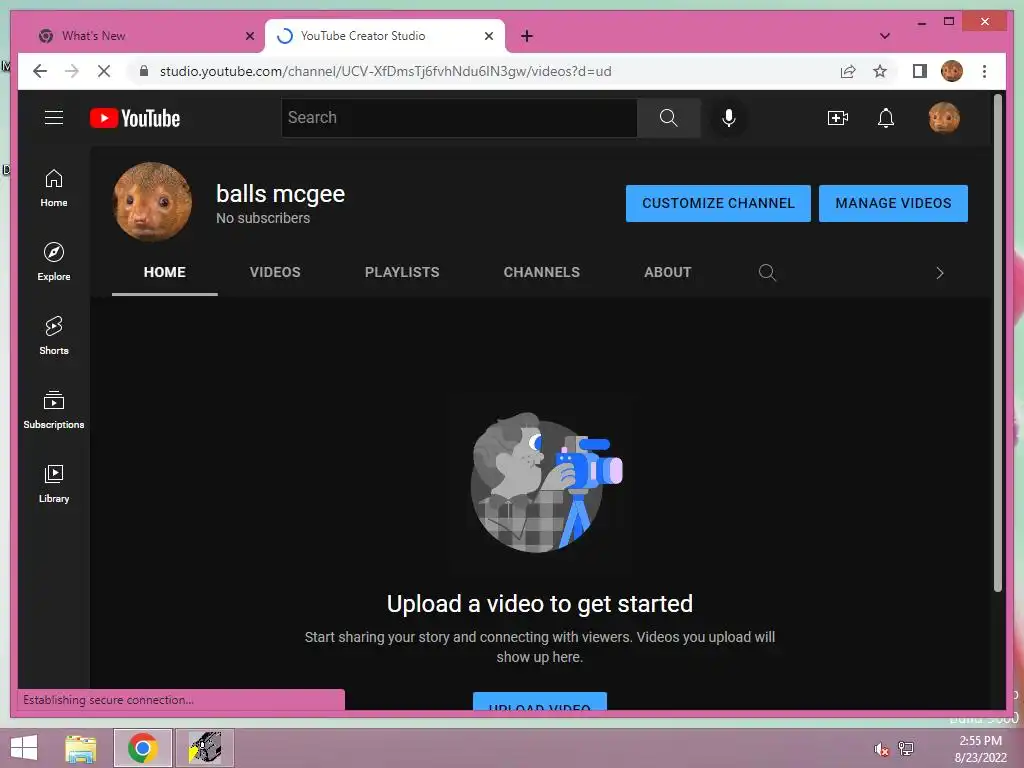Open a new tab with plus button
Image resolution: width=1024 pixels, height=768 pixels.
coord(527,36)
